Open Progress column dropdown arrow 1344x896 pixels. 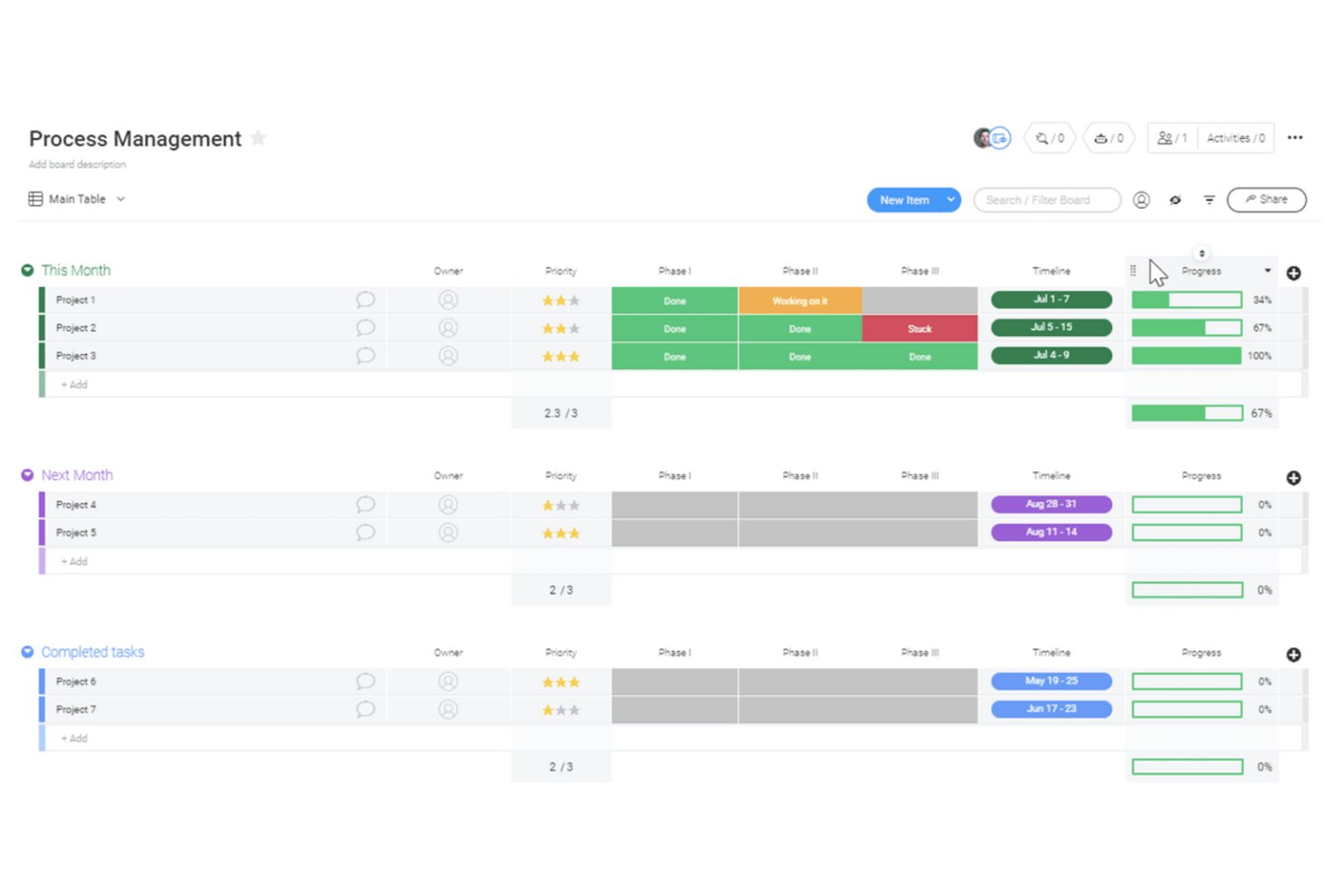(1268, 271)
